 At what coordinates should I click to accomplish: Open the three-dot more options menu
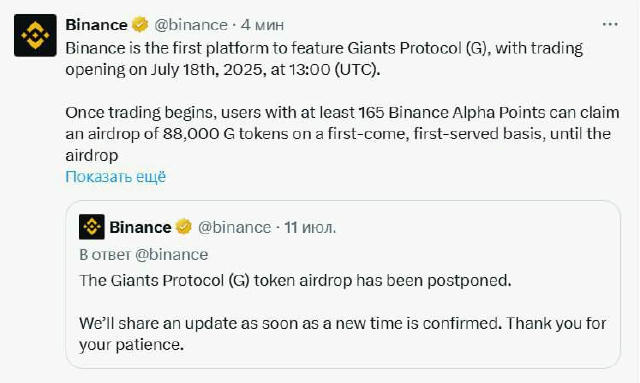610,24
